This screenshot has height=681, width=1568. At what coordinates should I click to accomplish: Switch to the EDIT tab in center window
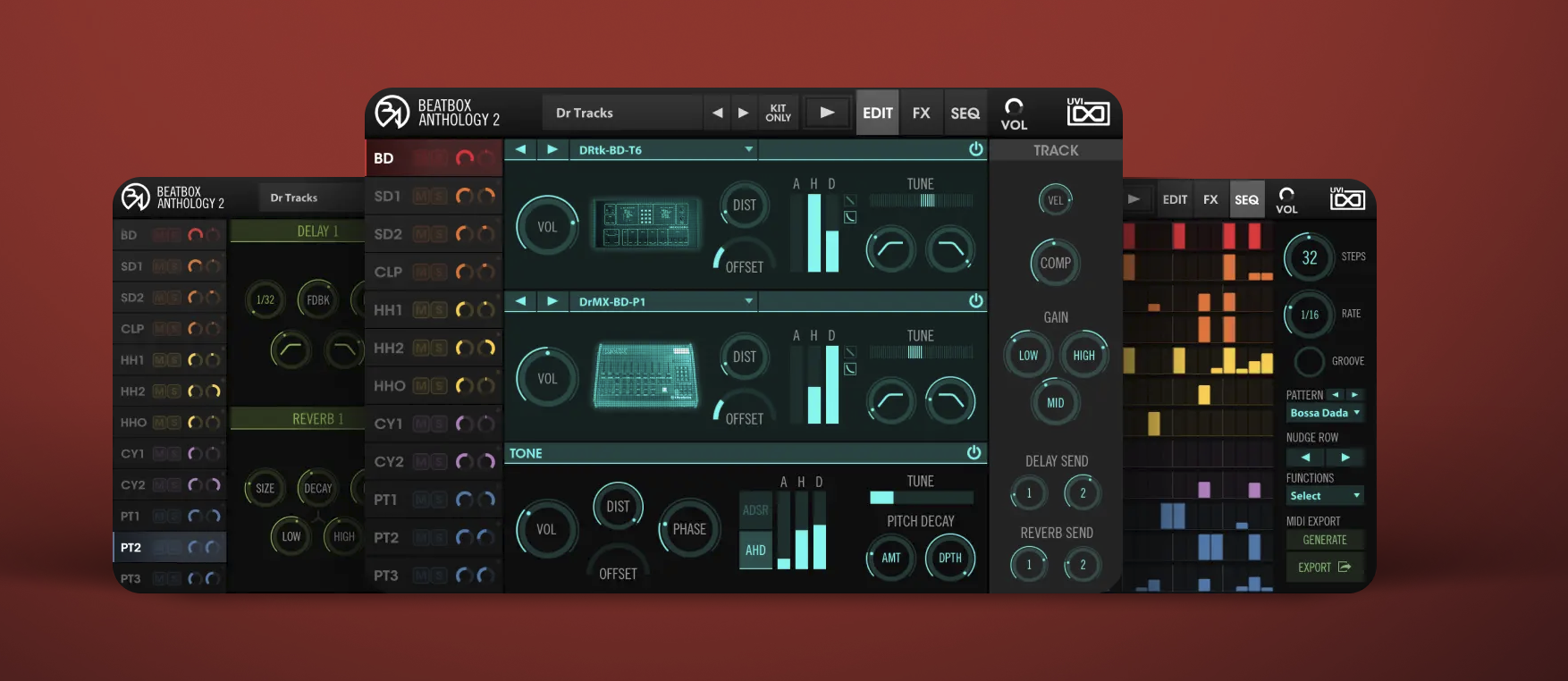pyautogui.click(x=877, y=113)
